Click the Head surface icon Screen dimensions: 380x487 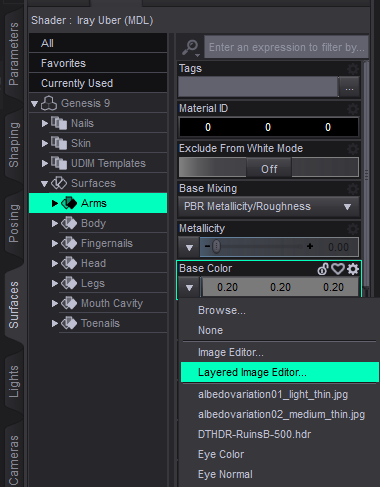pos(69,263)
